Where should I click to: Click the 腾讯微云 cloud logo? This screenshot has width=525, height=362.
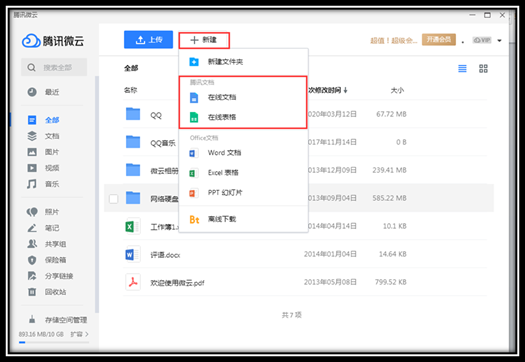53,41
